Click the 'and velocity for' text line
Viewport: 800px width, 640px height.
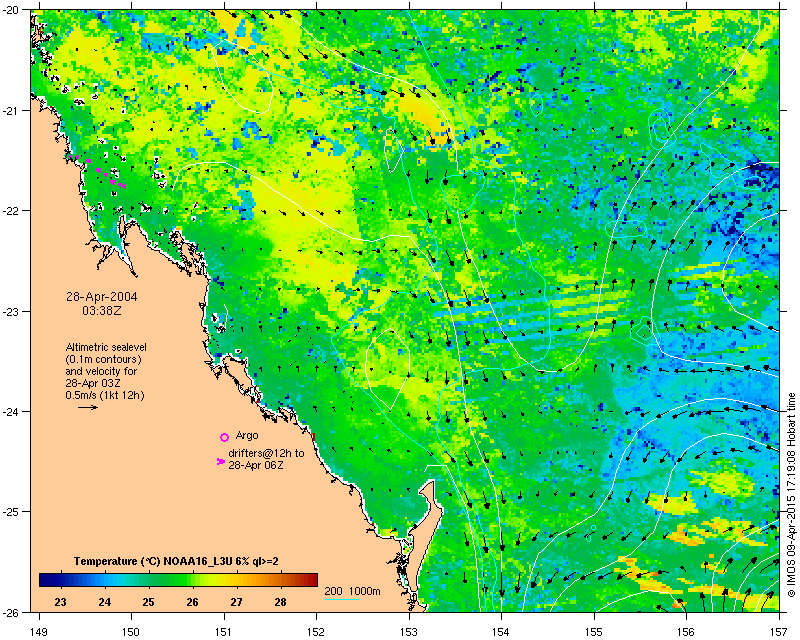(101, 372)
